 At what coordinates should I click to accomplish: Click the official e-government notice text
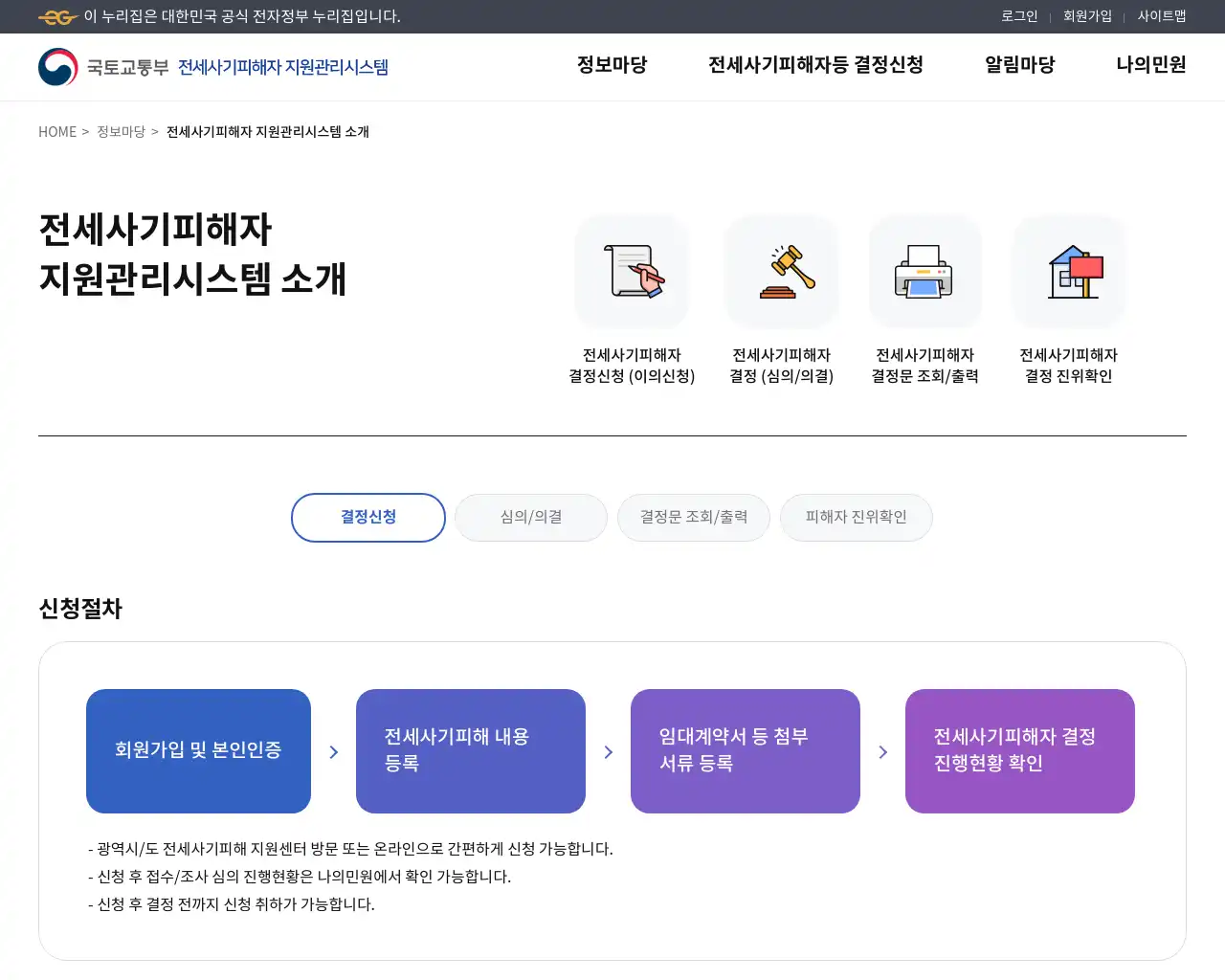click(x=242, y=16)
